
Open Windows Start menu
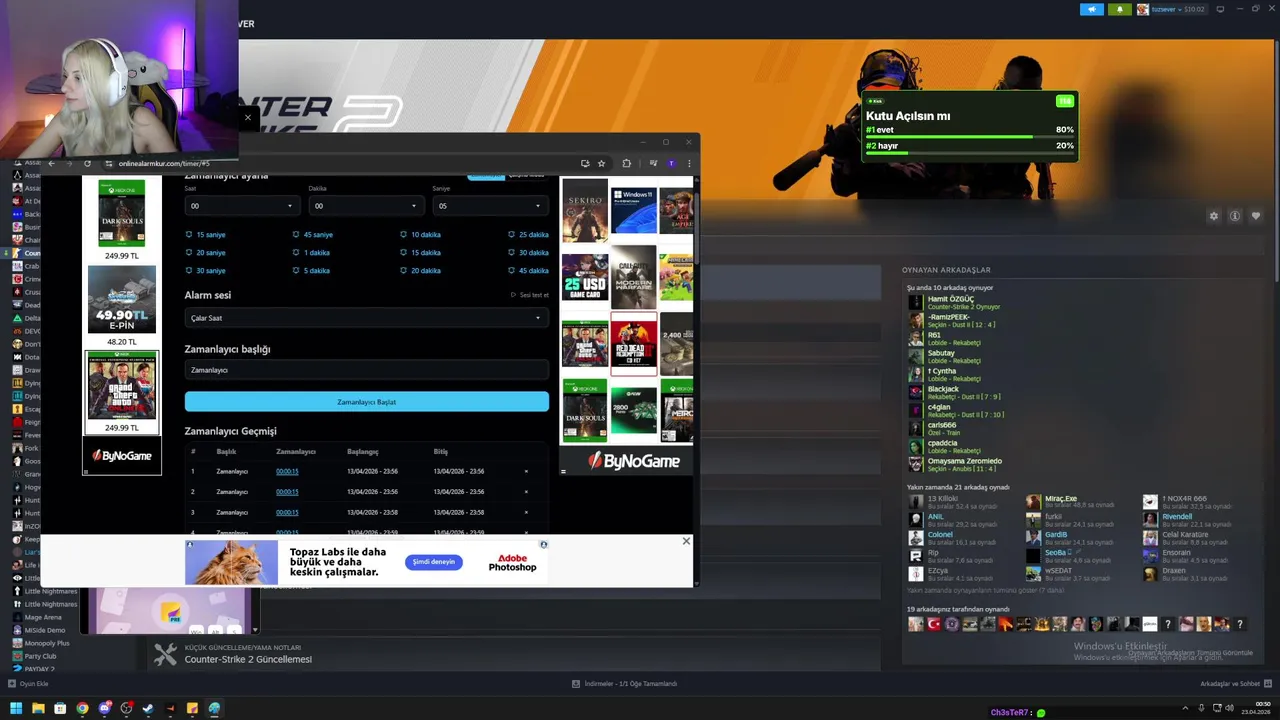point(16,709)
